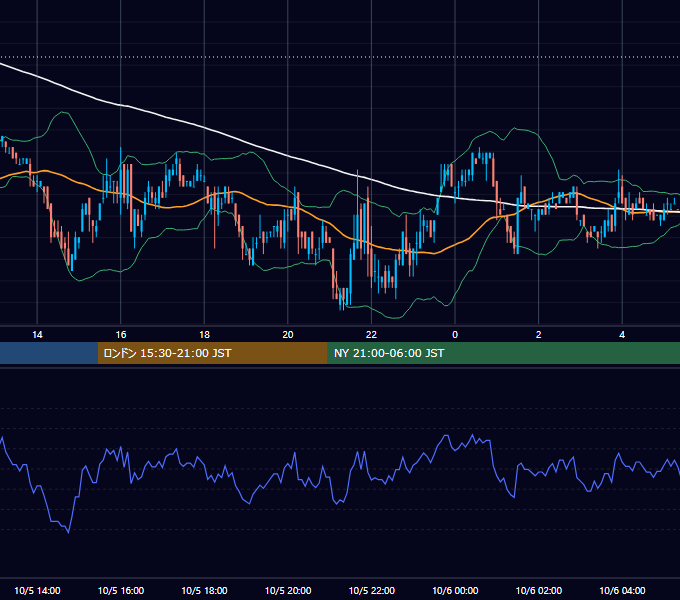Click the 16 hour axis label
Screen dimensions: 680x600
(121, 335)
